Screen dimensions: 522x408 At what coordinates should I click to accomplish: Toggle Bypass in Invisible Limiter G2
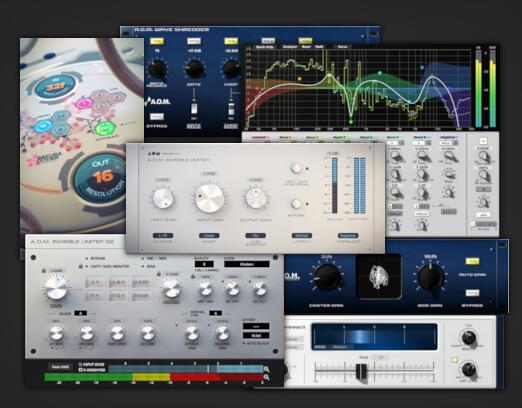pos(96,258)
